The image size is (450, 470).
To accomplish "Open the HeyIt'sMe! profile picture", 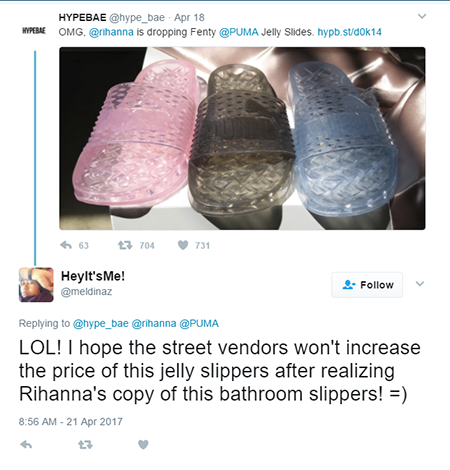I will [36, 285].
